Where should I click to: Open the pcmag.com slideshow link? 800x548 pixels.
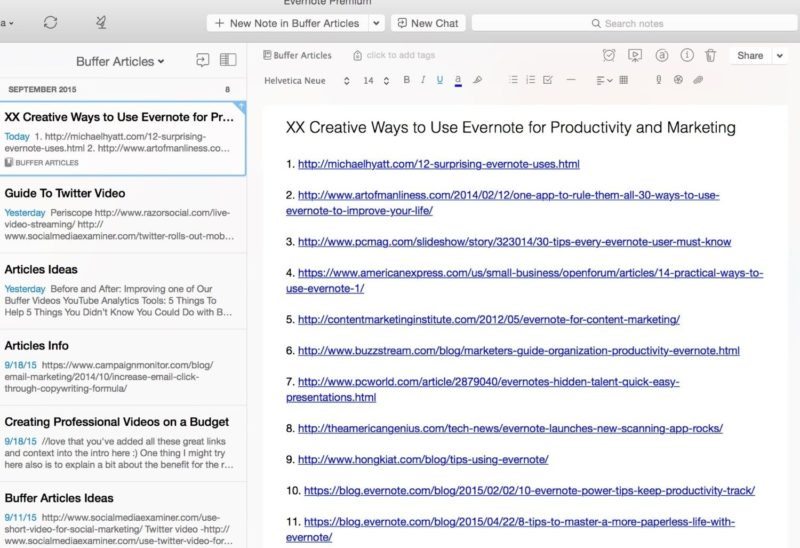[x=514, y=242]
